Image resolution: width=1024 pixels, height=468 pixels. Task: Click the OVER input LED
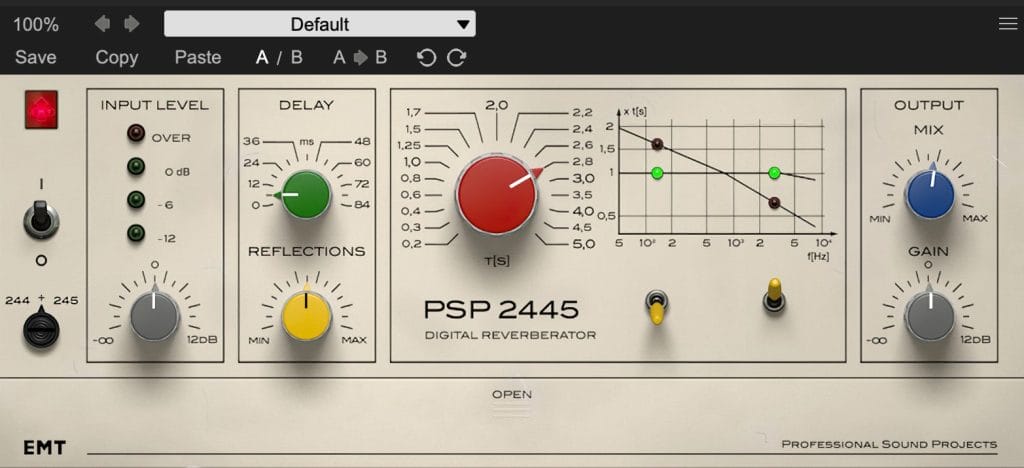(x=136, y=134)
